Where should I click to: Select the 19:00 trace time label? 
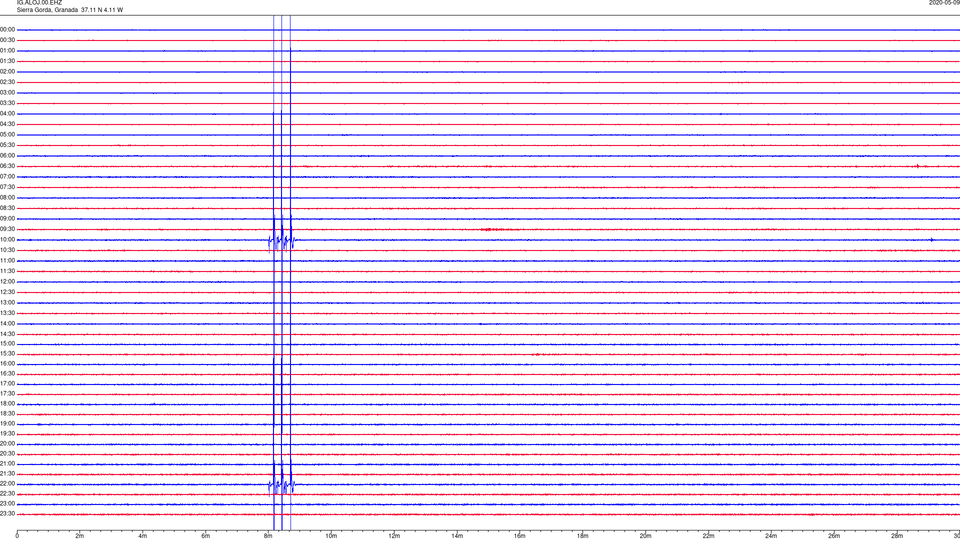(7, 424)
